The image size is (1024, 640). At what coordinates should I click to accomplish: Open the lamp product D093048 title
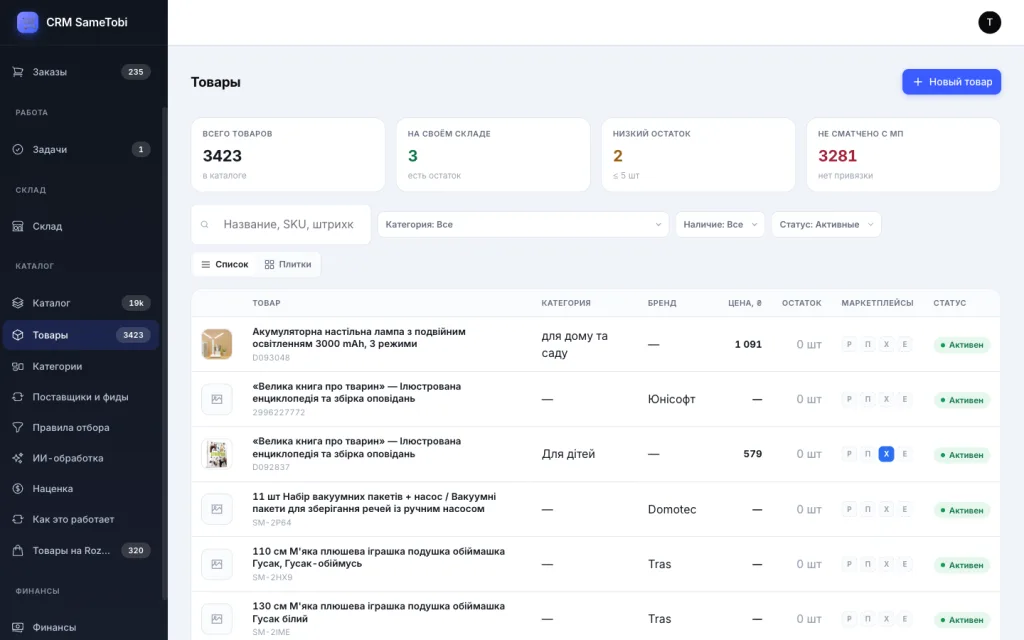(359, 338)
